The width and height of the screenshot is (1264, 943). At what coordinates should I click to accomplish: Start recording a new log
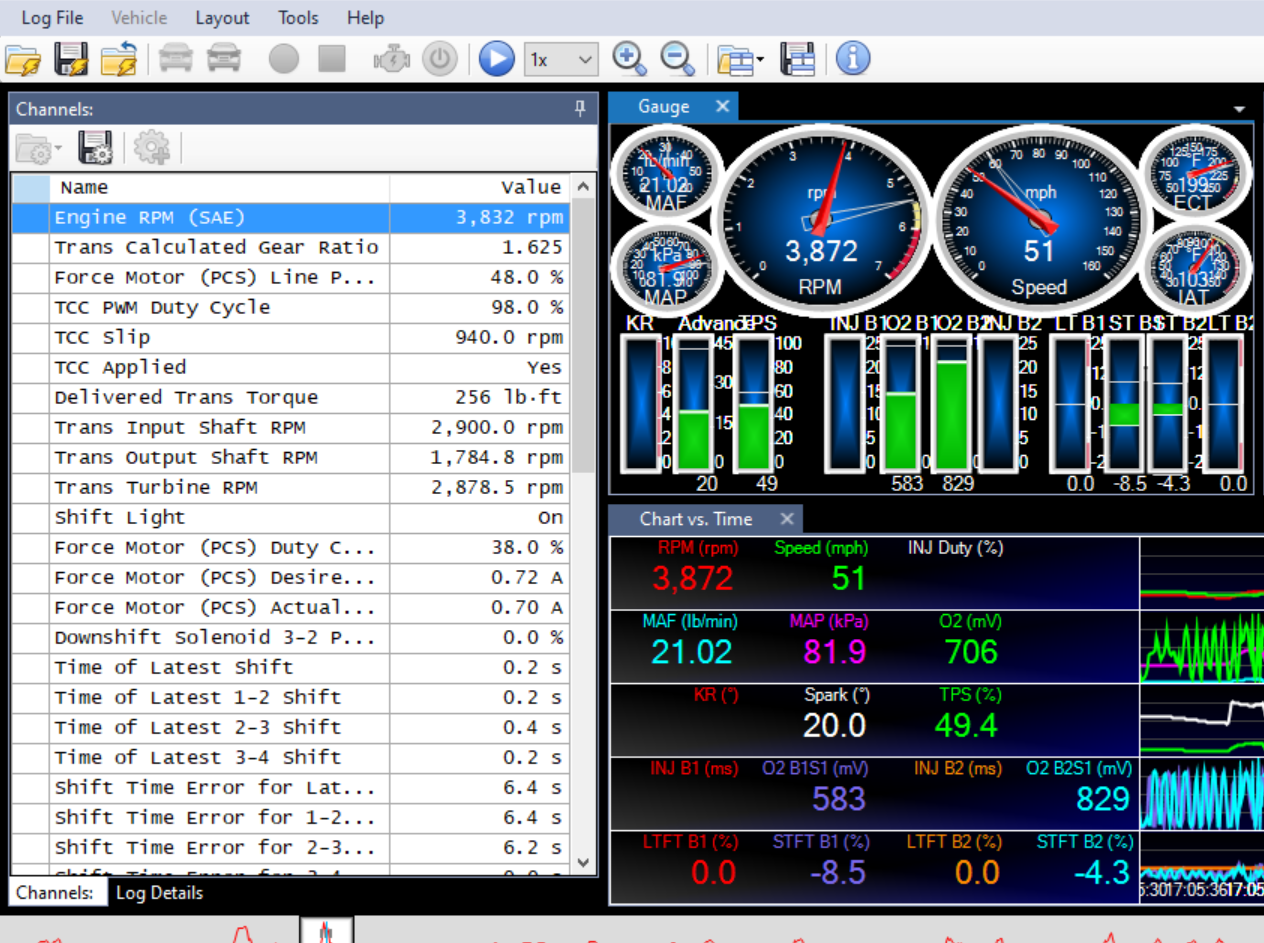(283, 58)
